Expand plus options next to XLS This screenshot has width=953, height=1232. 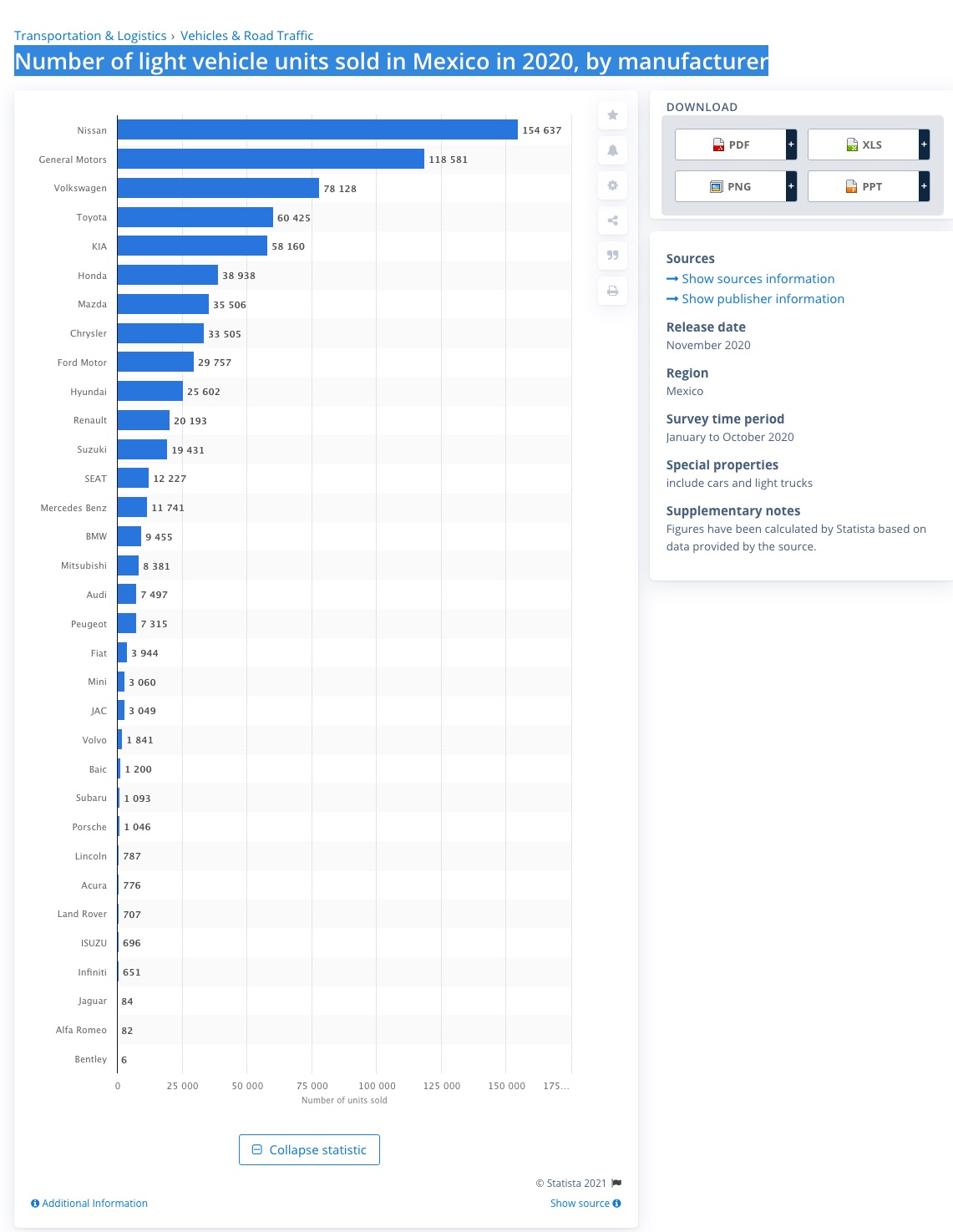[x=924, y=144]
